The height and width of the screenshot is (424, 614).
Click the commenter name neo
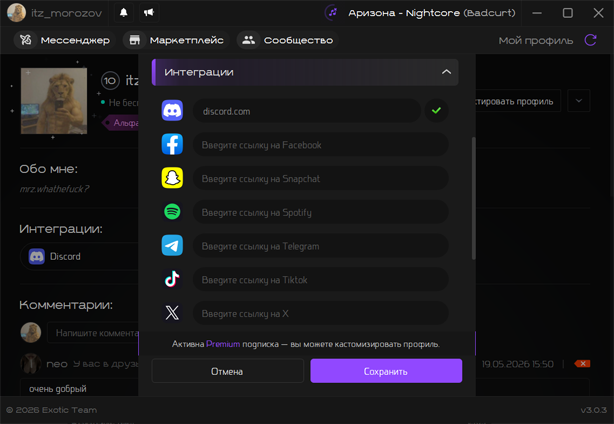(x=57, y=364)
